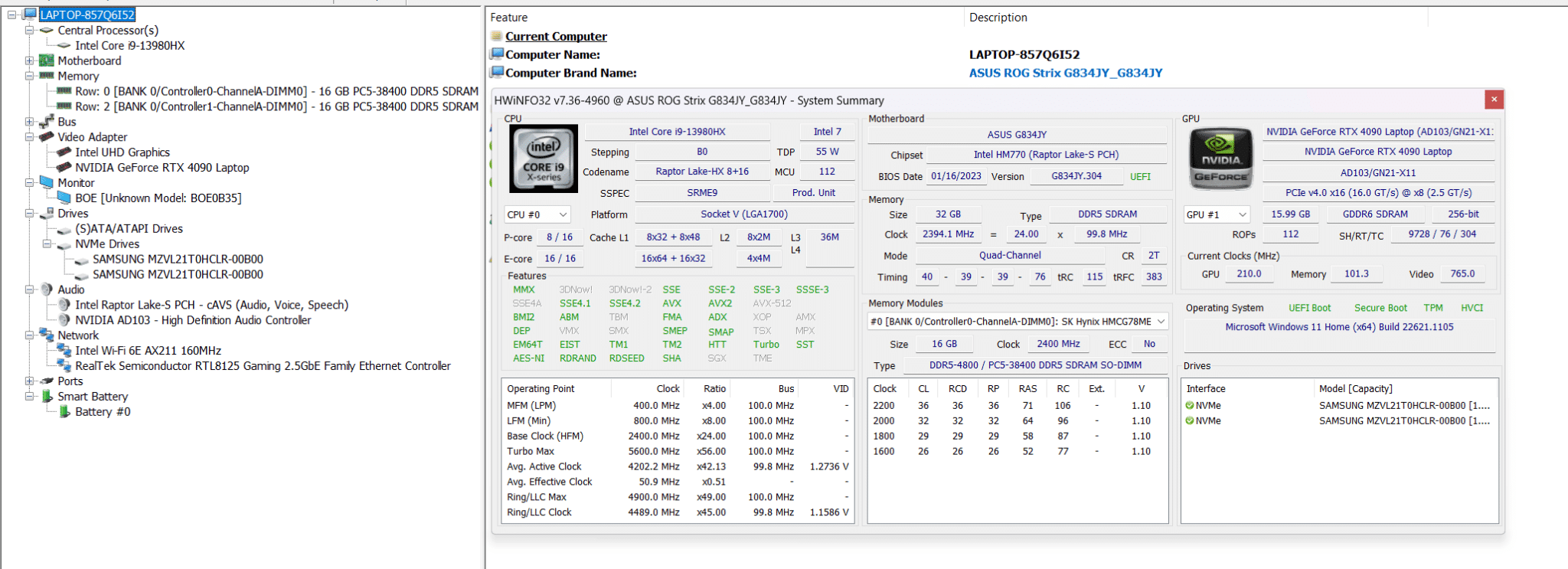This screenshot has height=569, width=1568.
Task: Click the icon beside (S)ATA/ATAPI Drives
Action: click(64, 229)
